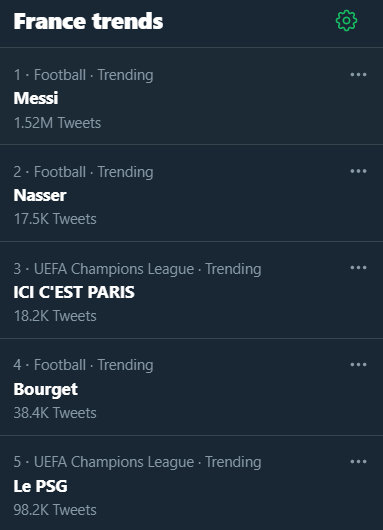Viewport: 383px width, 530px height.
Task: Click the 17.5K Tweets count
Action: (55, 219)
